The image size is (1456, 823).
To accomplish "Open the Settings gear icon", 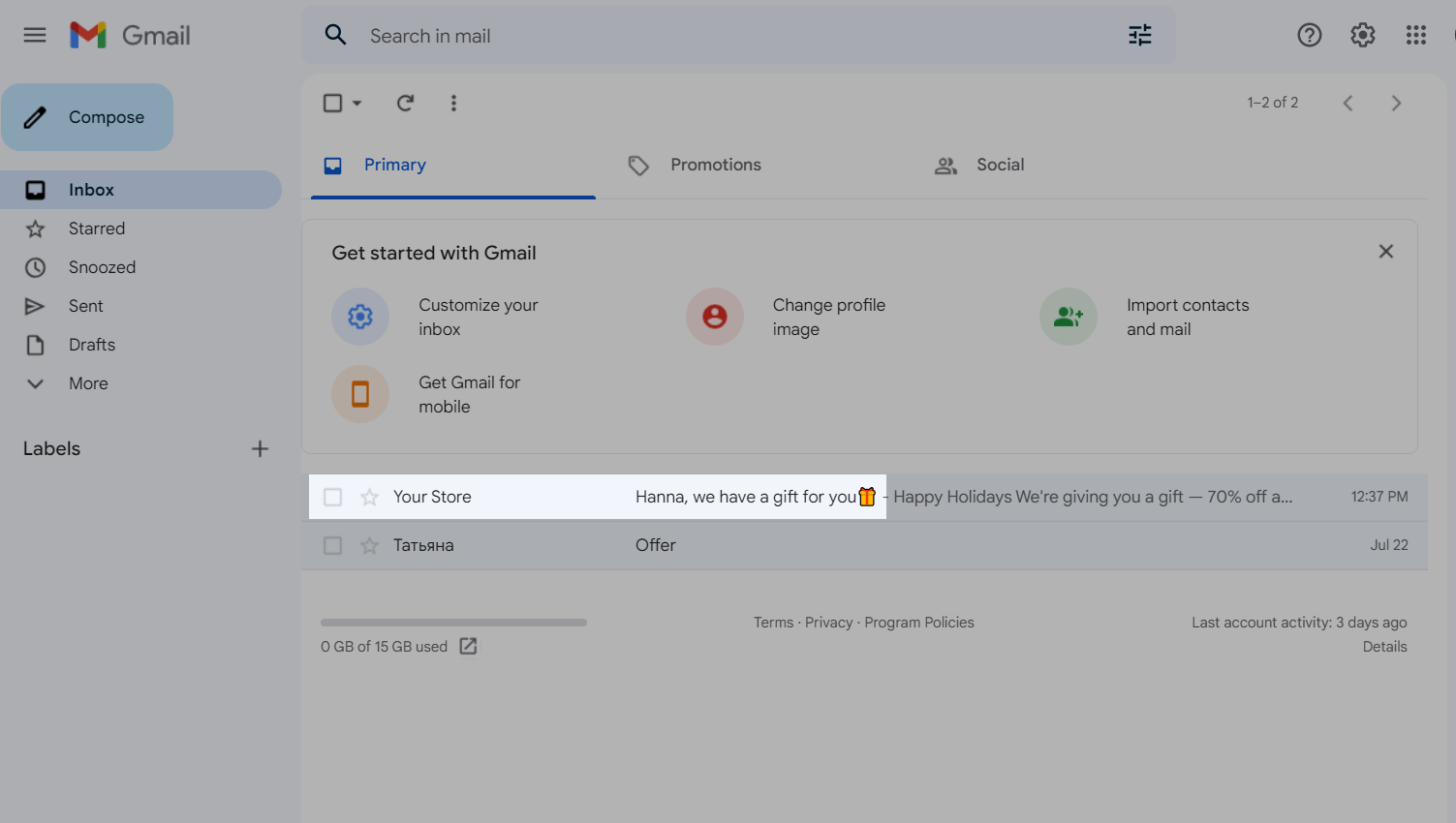I will point(1362,36).
